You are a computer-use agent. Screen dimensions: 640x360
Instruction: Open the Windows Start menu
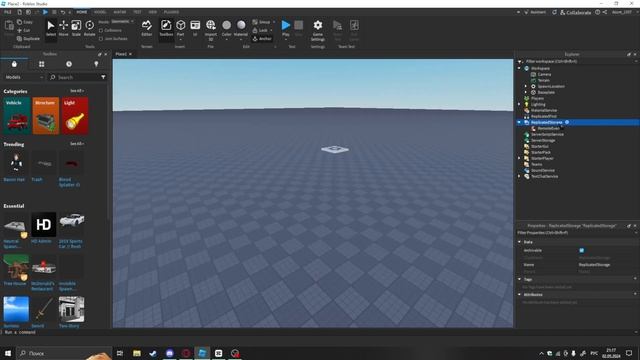tap(8, 353)
